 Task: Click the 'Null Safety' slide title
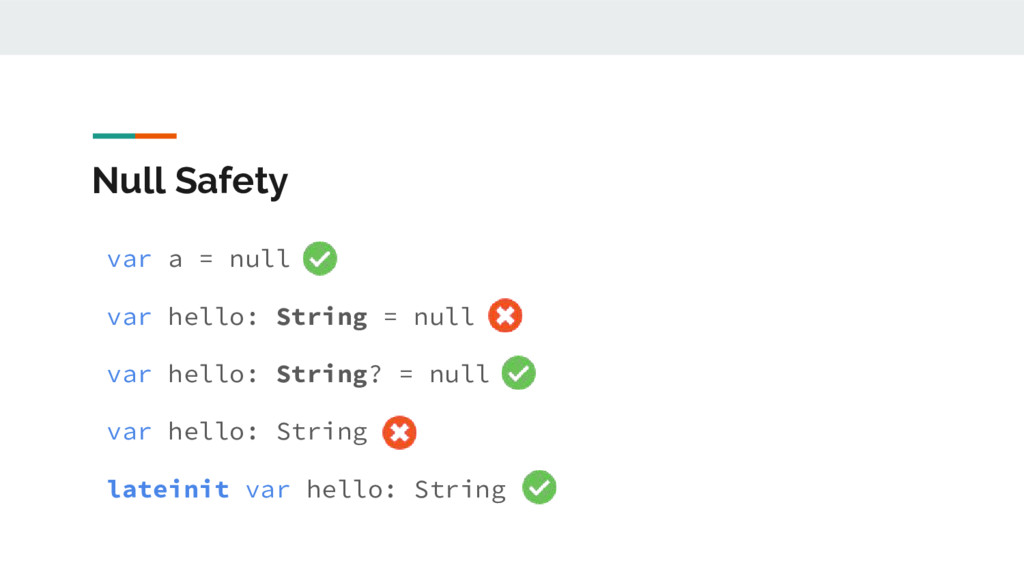tap(189, 181)
